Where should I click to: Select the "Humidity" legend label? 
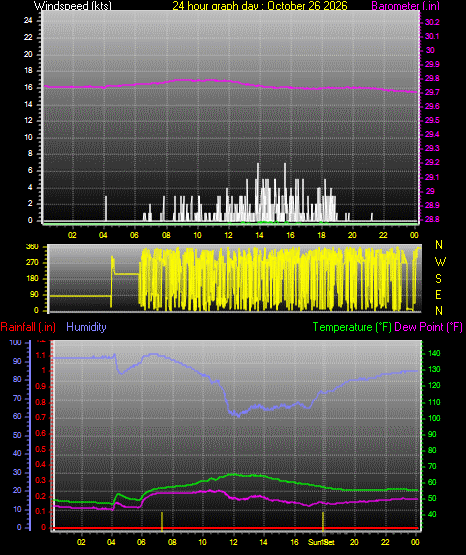click(x=86, y=327)
